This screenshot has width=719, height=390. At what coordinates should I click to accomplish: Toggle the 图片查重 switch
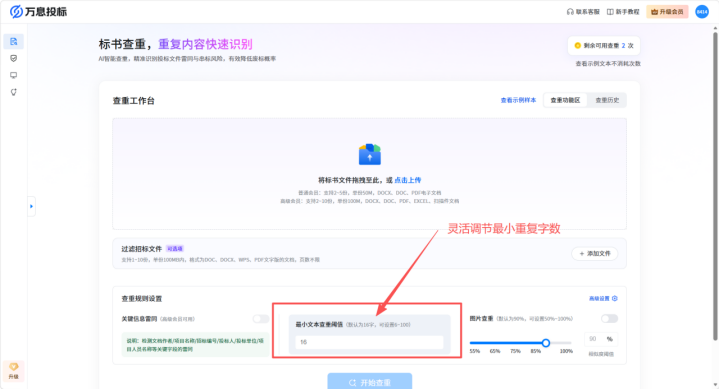(609, 319)
